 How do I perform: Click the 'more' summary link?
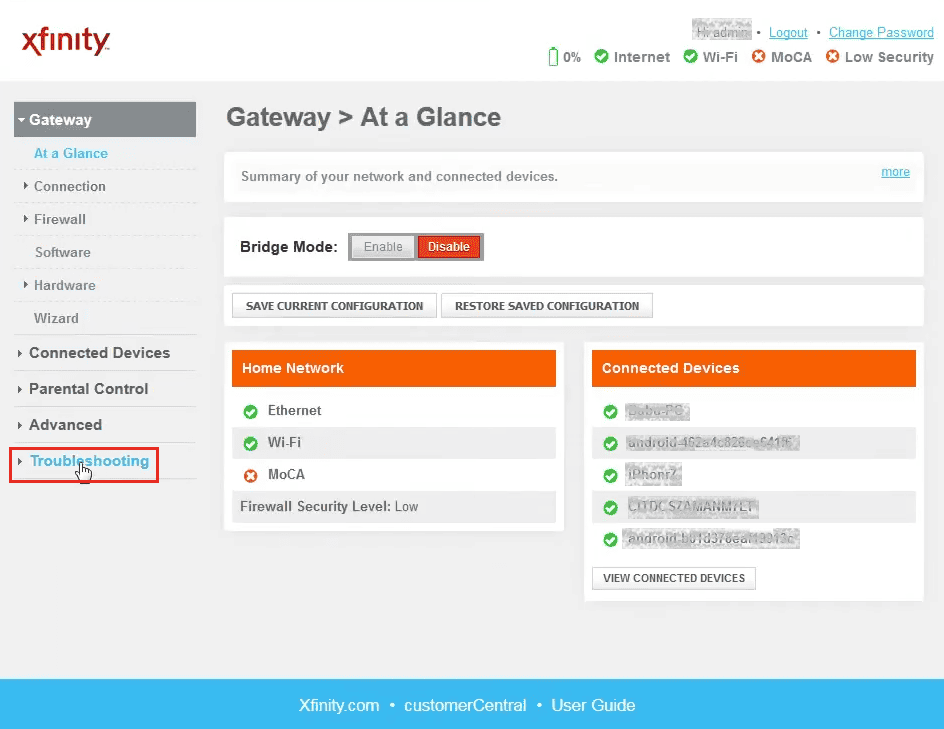pos(895,172)
